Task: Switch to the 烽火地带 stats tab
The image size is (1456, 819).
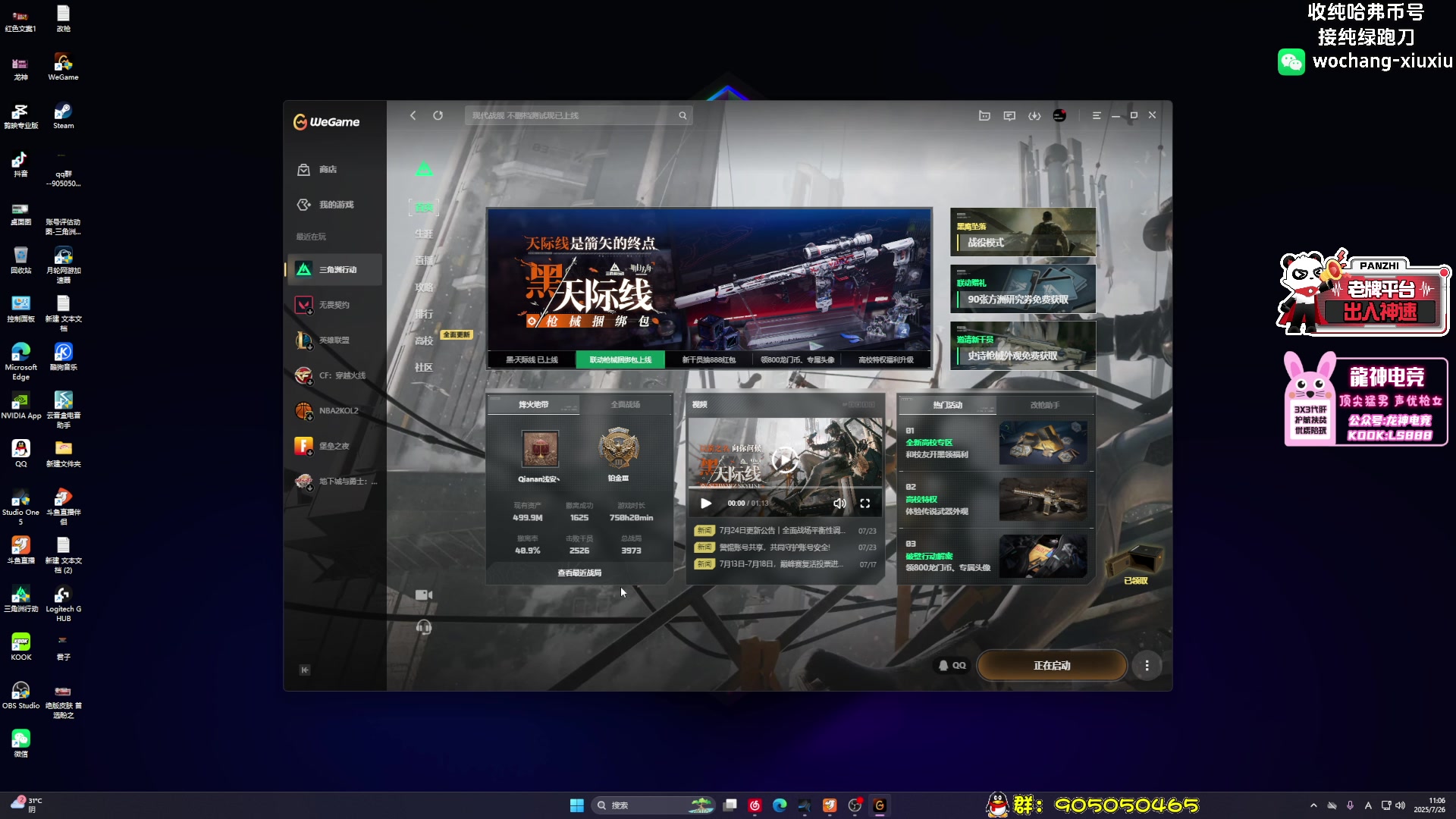Action: coord(533,404)
